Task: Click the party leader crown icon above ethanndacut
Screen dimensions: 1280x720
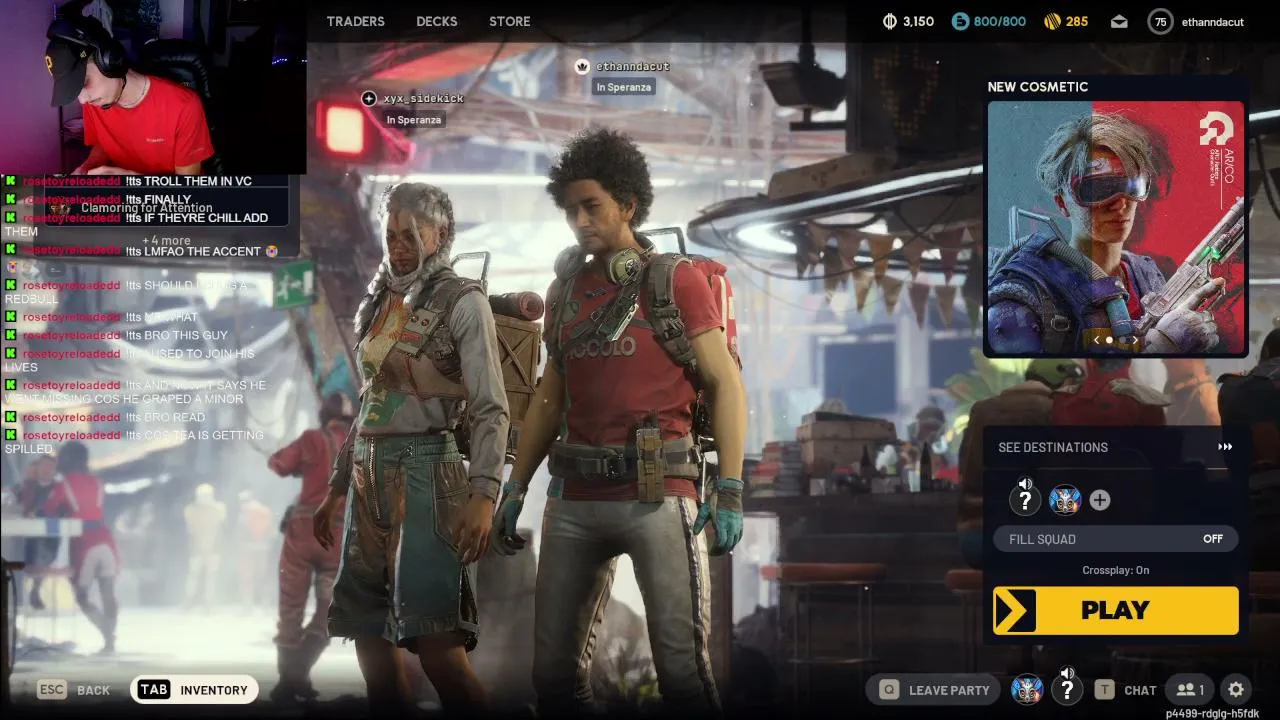Action: point(582,66)
